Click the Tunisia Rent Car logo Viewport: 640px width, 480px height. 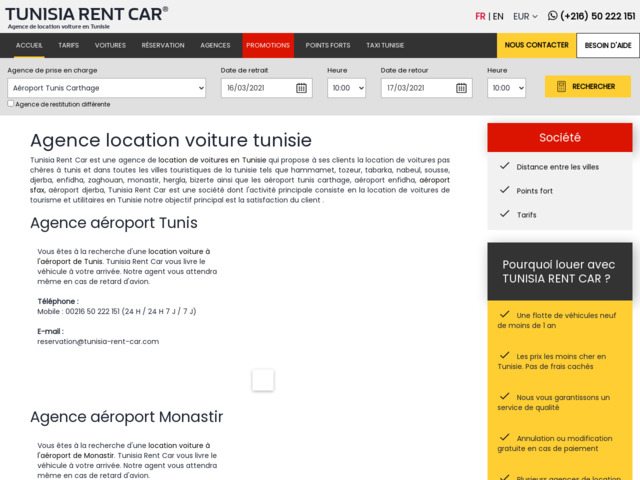point(86,18)
